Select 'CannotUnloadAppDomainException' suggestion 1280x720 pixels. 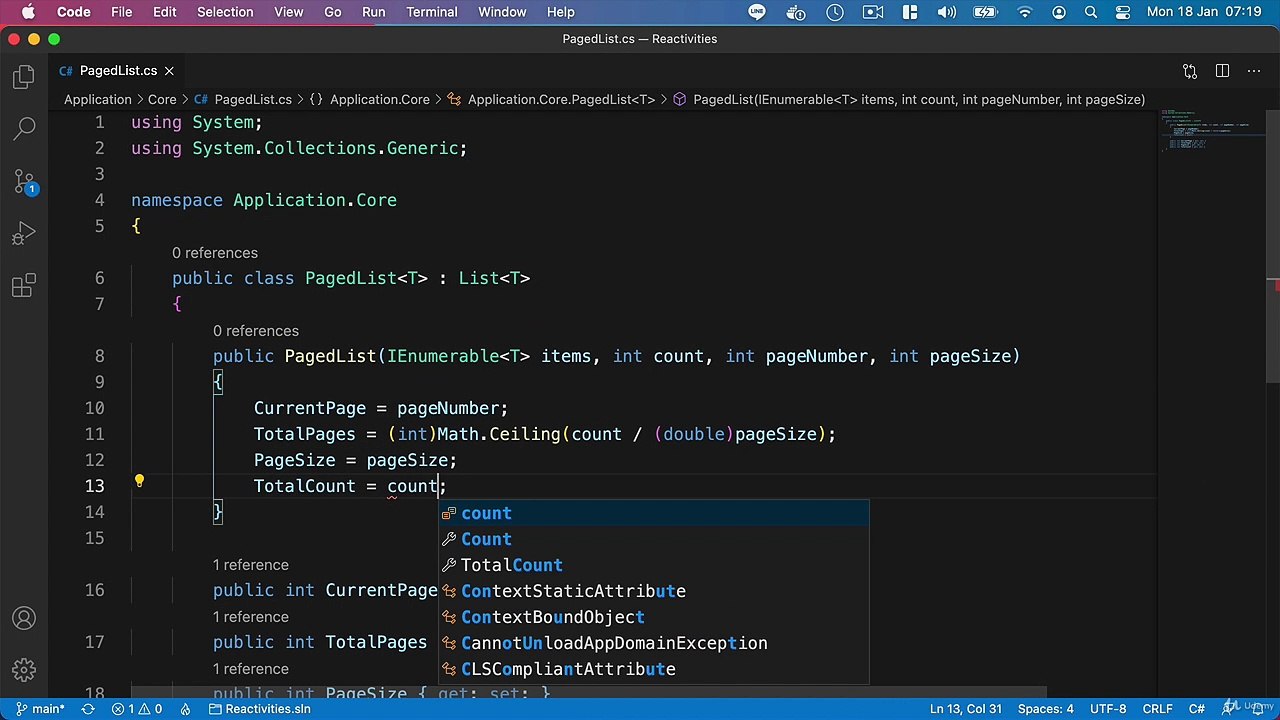point(654,643)
